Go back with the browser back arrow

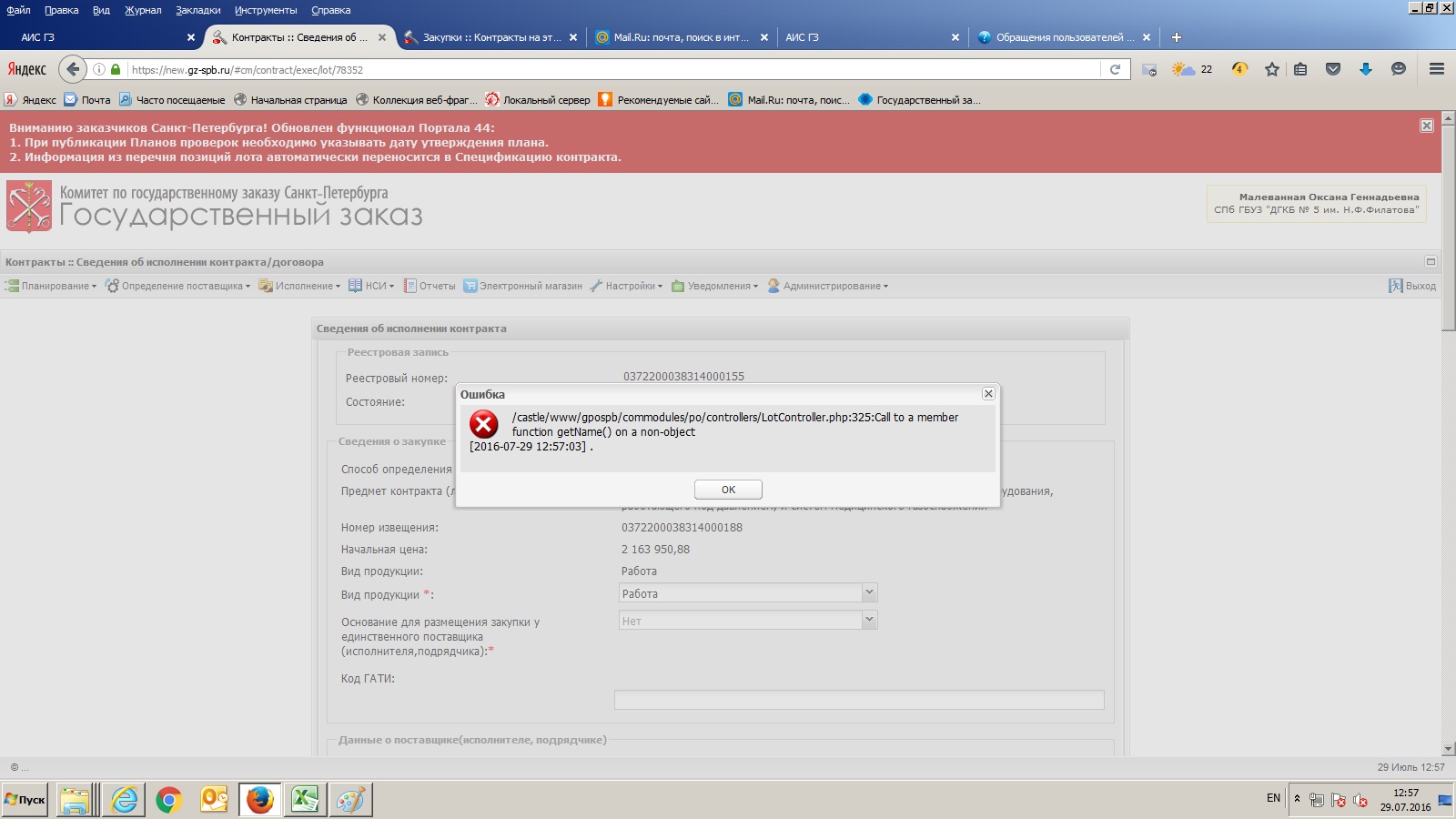(73, 69)
